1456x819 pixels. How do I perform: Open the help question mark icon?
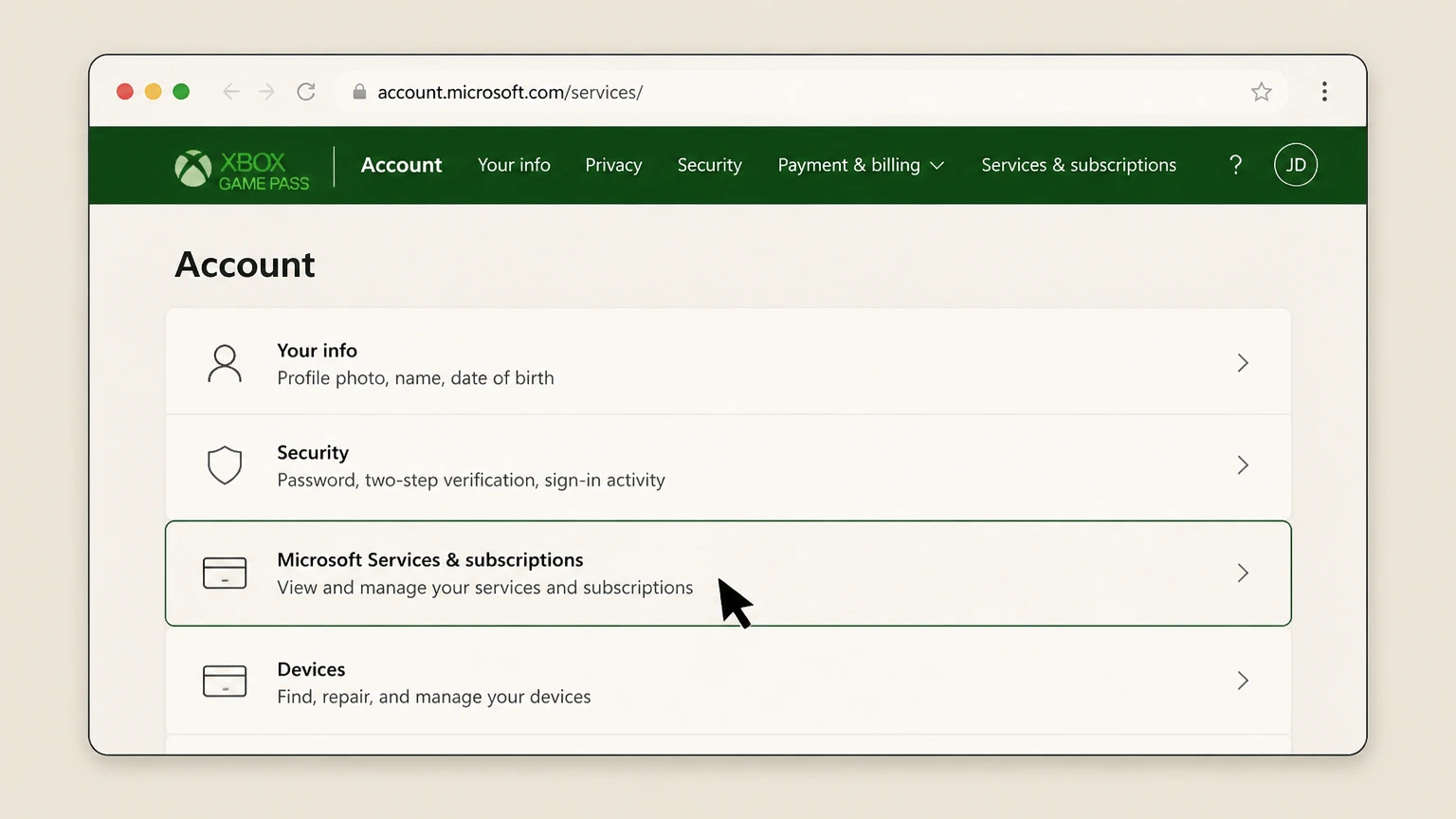coord(1235,165)
